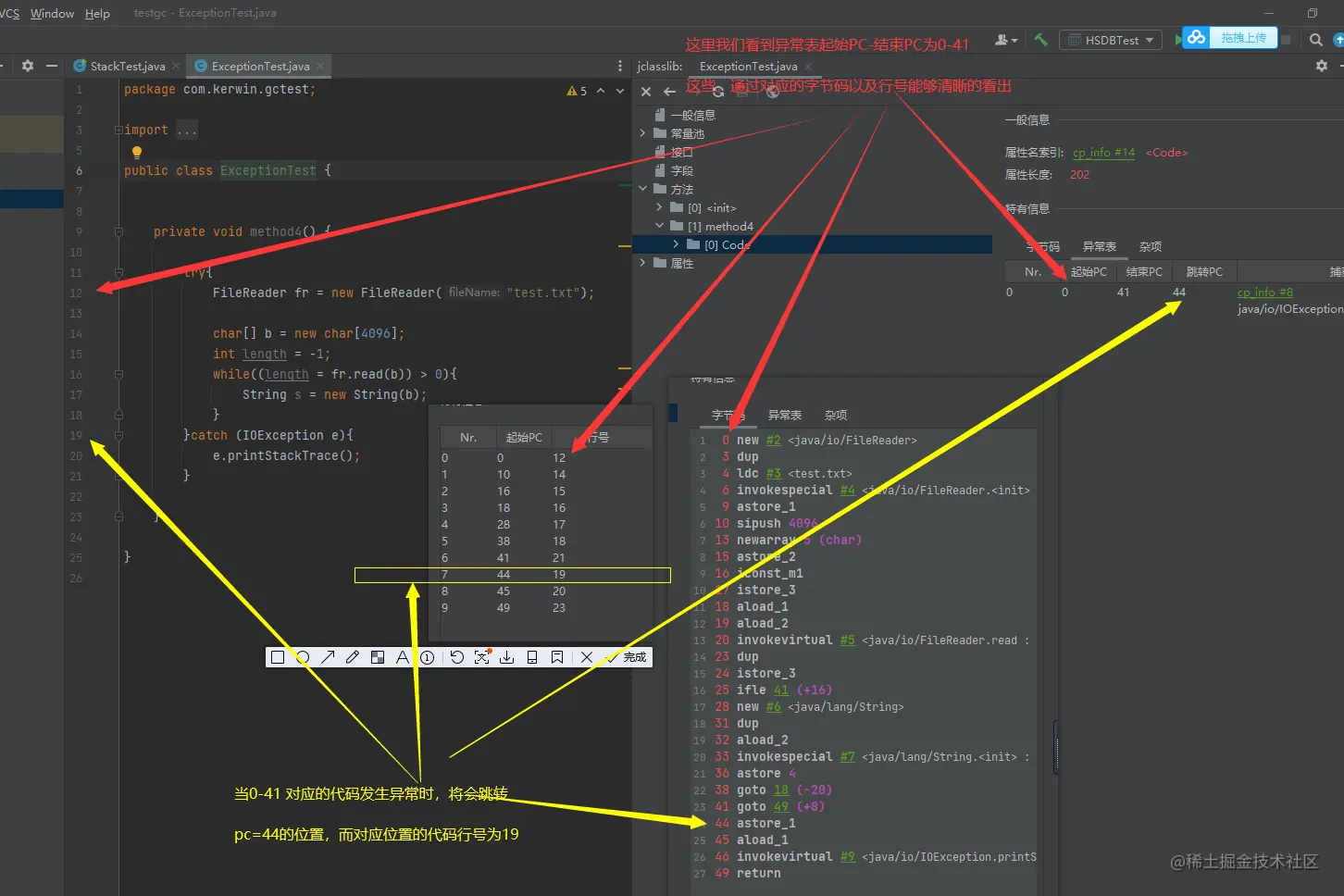Hide the project panel with minus icon
Viewport: 1344px width, 896px height.
coord(52,66)
